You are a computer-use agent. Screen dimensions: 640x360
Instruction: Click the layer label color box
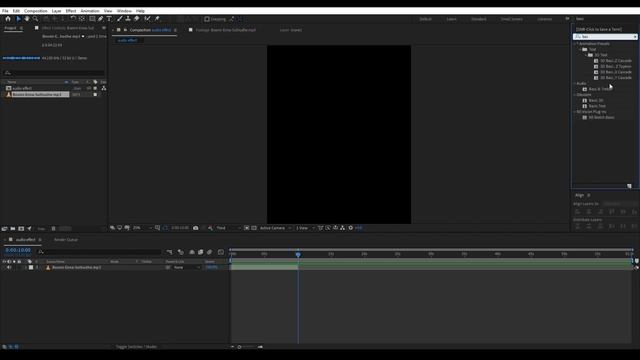click(x=31, y=267)
